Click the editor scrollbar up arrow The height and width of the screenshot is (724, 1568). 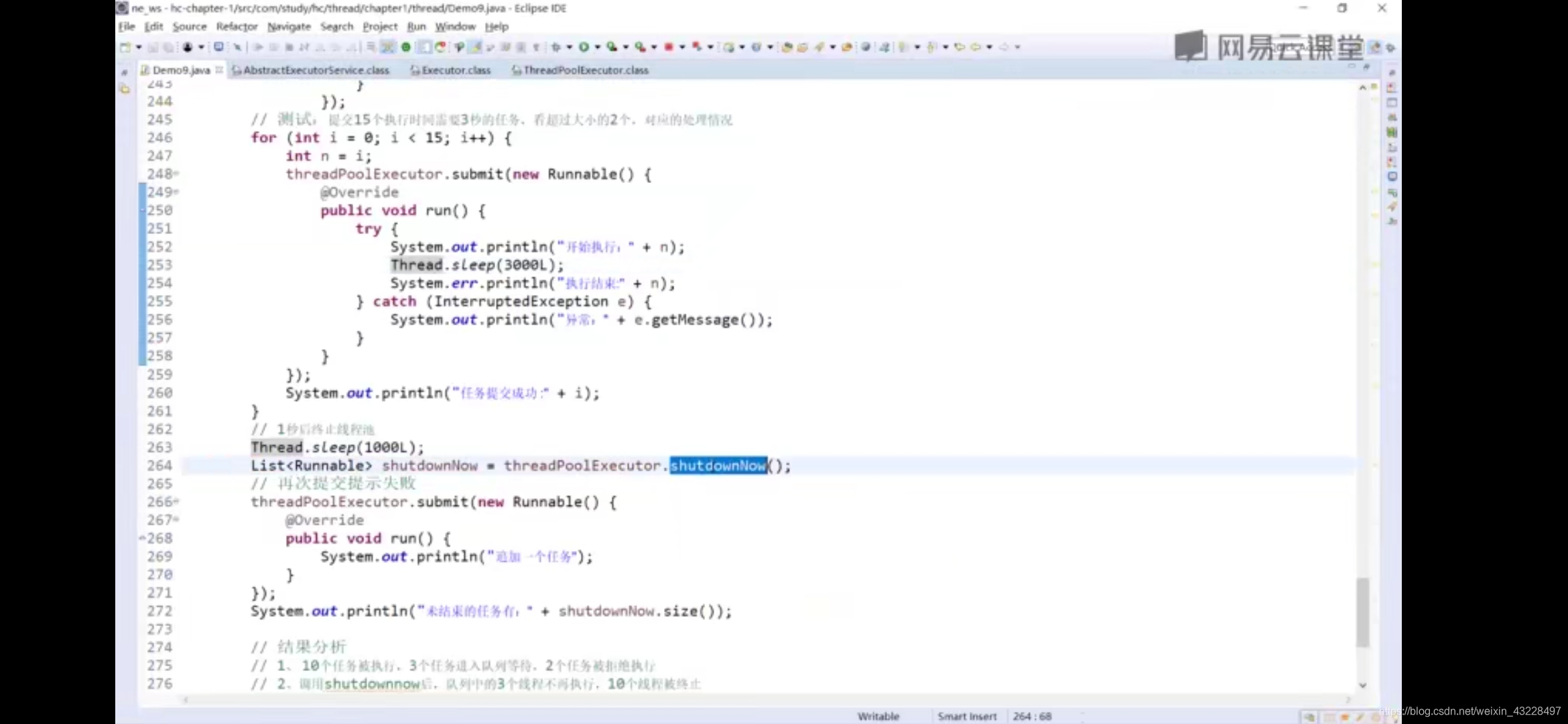[1362, 87]
